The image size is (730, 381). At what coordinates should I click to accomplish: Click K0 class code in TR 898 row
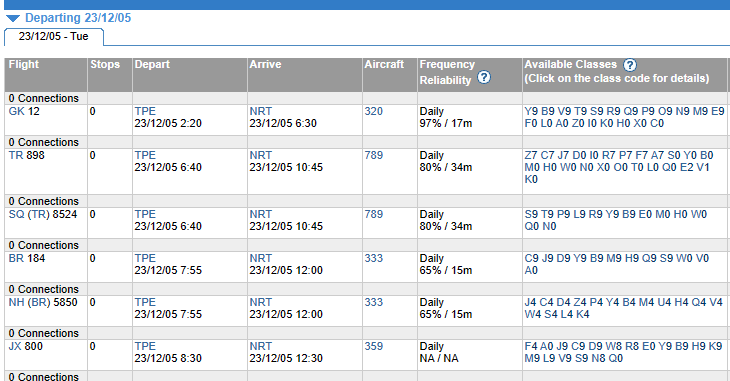(x=531, y=179)
